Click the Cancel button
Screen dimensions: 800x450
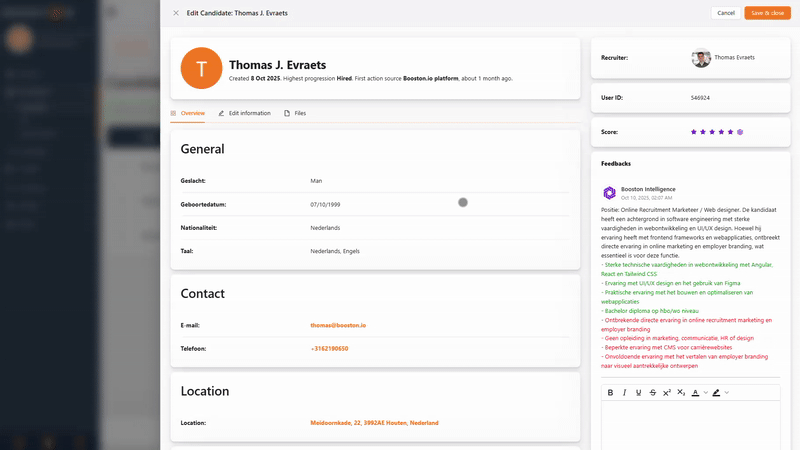726,13
